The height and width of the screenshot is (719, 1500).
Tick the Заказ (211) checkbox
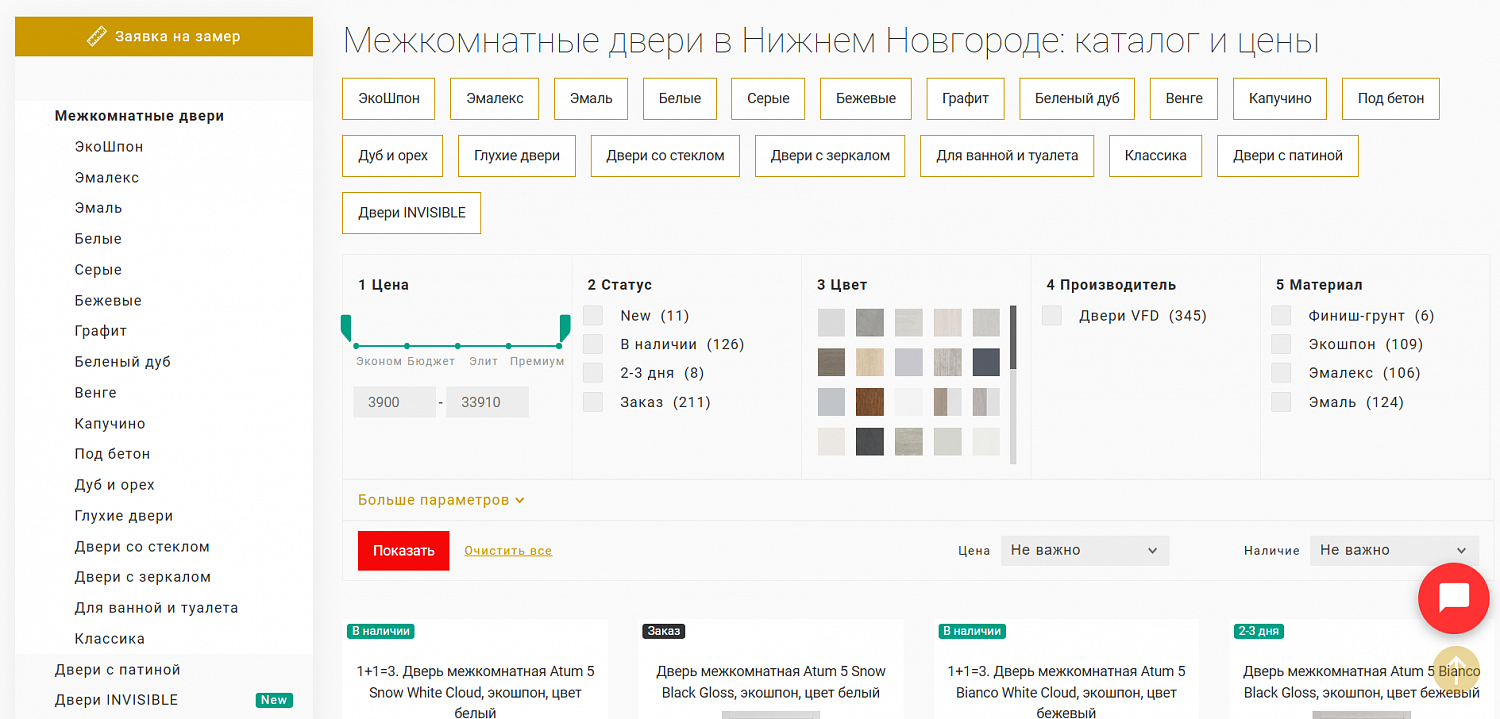click(593, 402)
